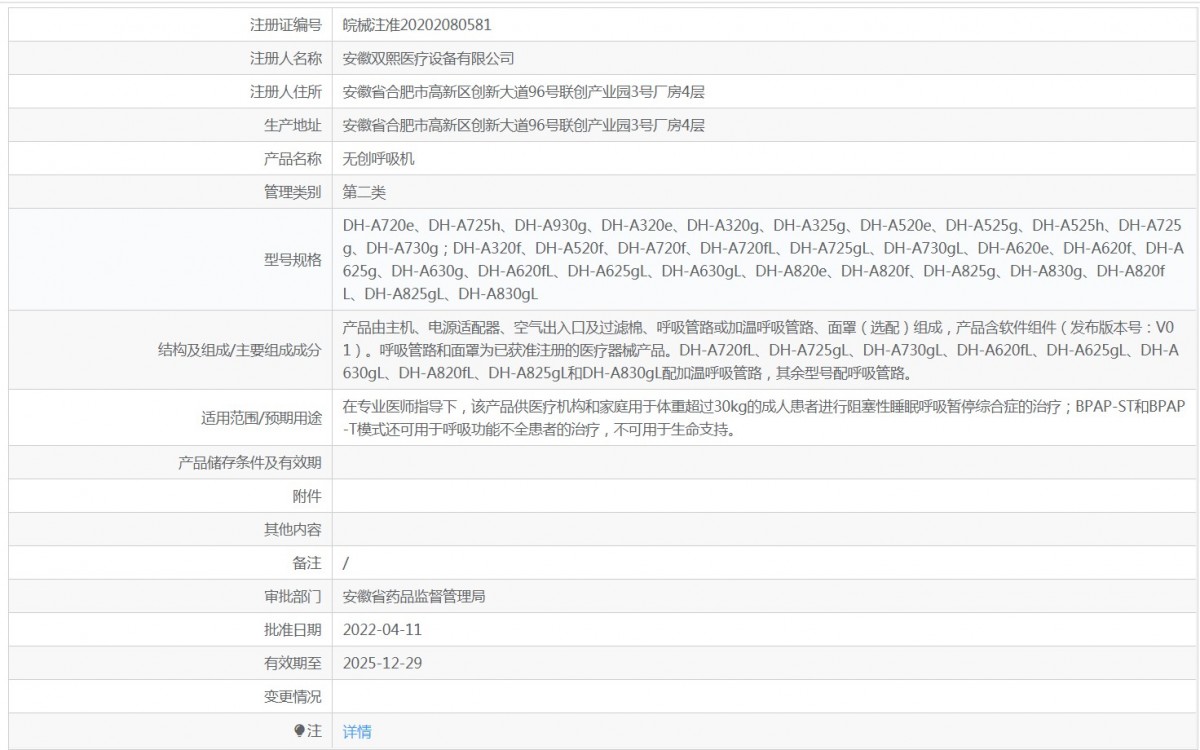Click the 生产地址 label
This screenshot has height=750, width=1200.
(x=292, y=125)
